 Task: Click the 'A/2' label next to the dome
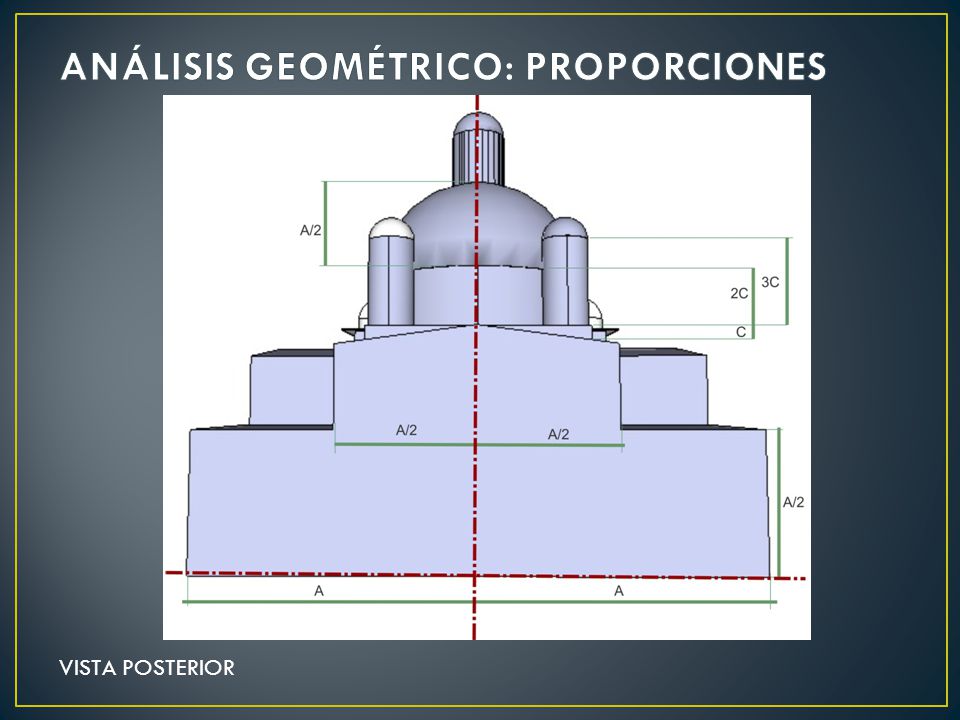[310, 230]
